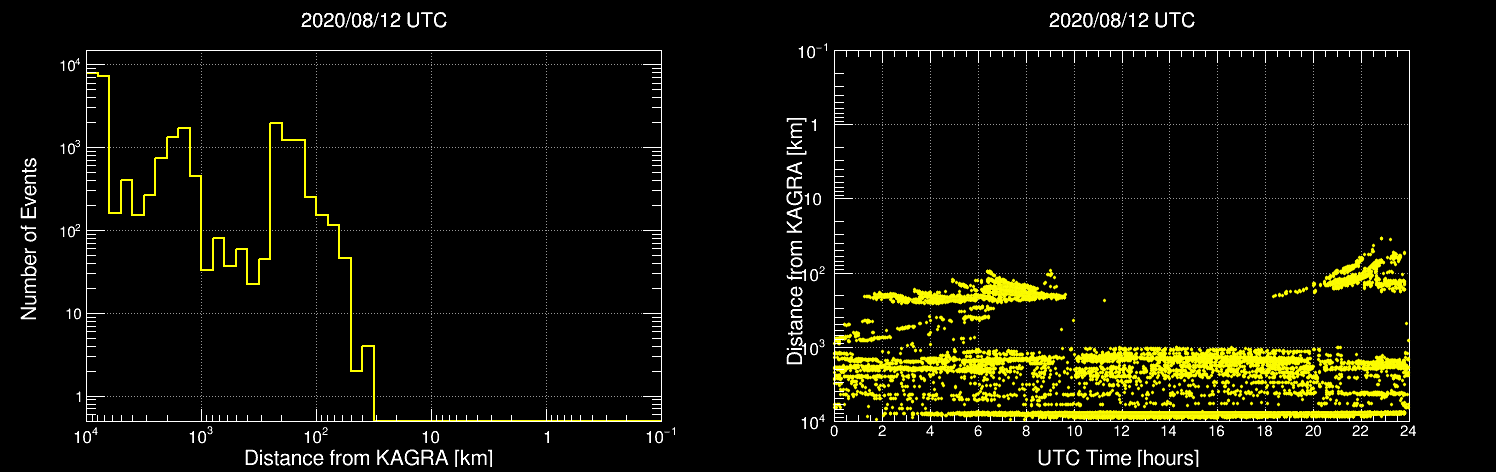Click the 10 tick on the histogram's distance x-axis
Image resolution: width=1496 pixels, height=472 pixels.
click(431, 438)
